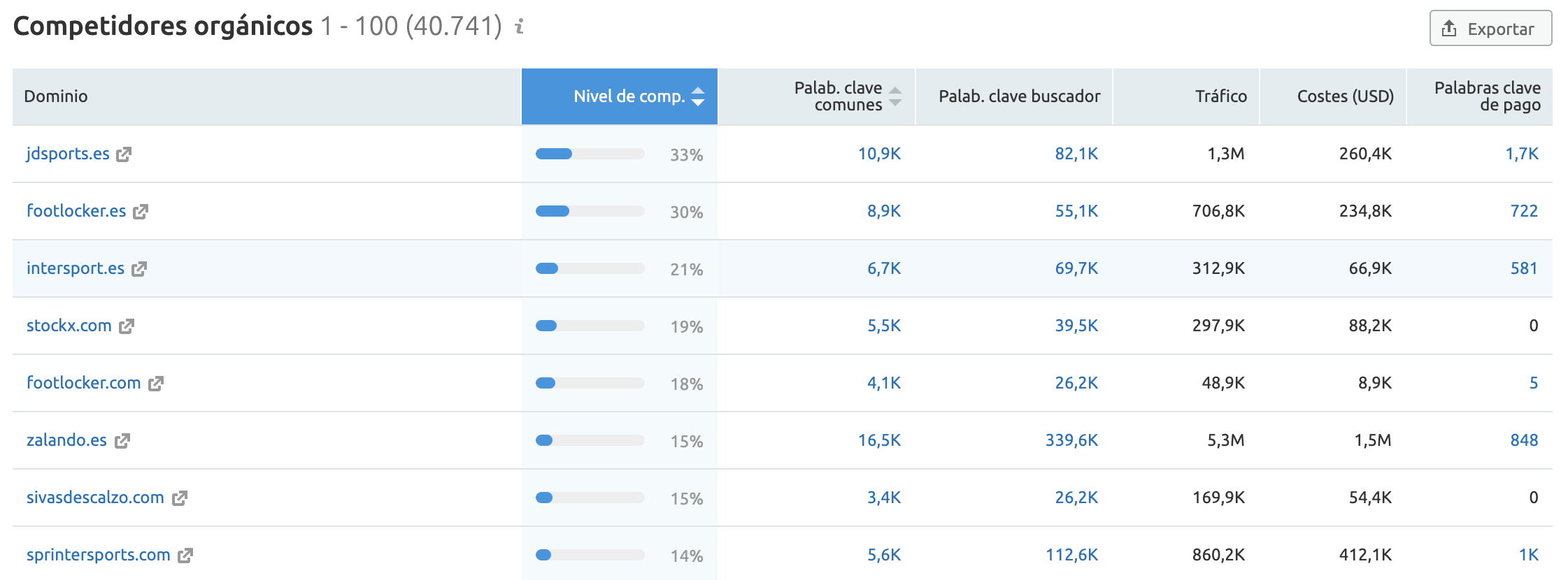Open 39,5K search keywords for stockx.com
This screenshot has height=580, width=1568.
pos(1076,326)
